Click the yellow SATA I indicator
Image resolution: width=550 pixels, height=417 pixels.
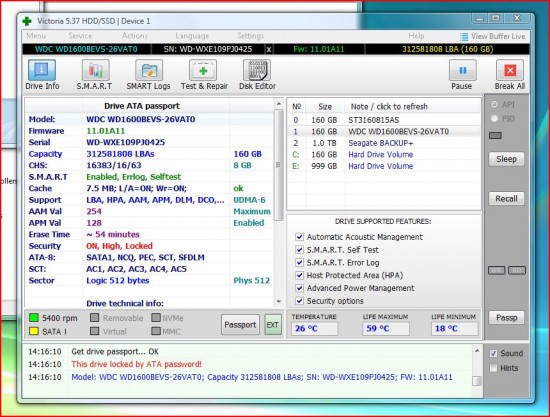coord(34,331)
